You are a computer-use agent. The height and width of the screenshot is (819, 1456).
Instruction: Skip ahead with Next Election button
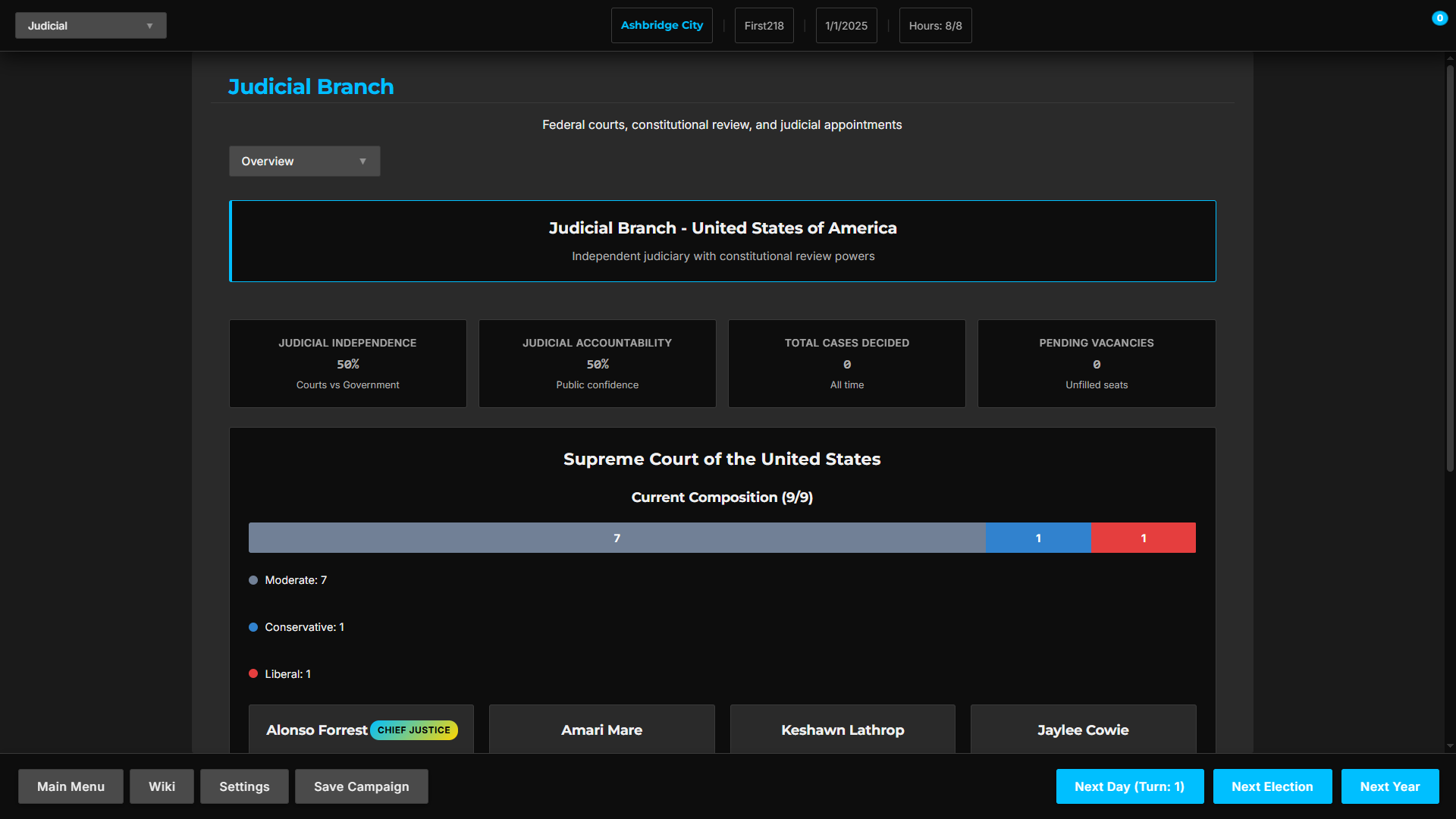tap(1272, 786)
